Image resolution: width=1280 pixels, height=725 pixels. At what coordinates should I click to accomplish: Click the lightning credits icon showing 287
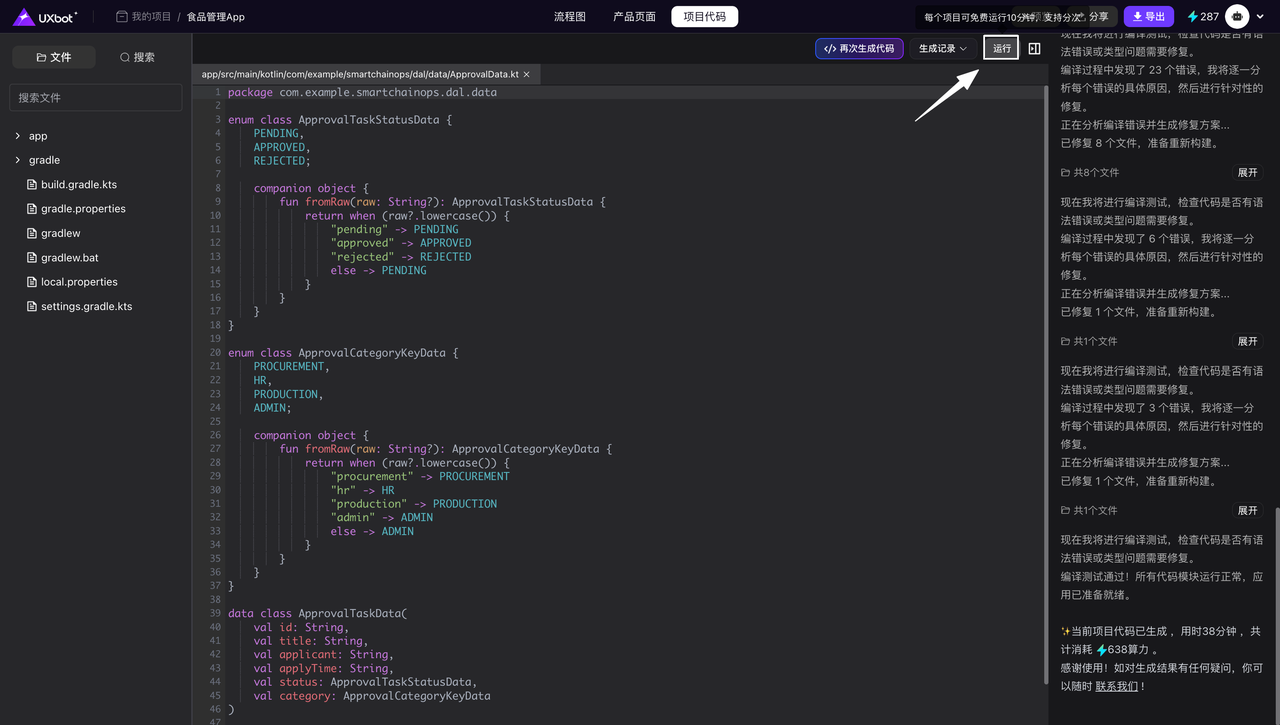click(1193, 16)
